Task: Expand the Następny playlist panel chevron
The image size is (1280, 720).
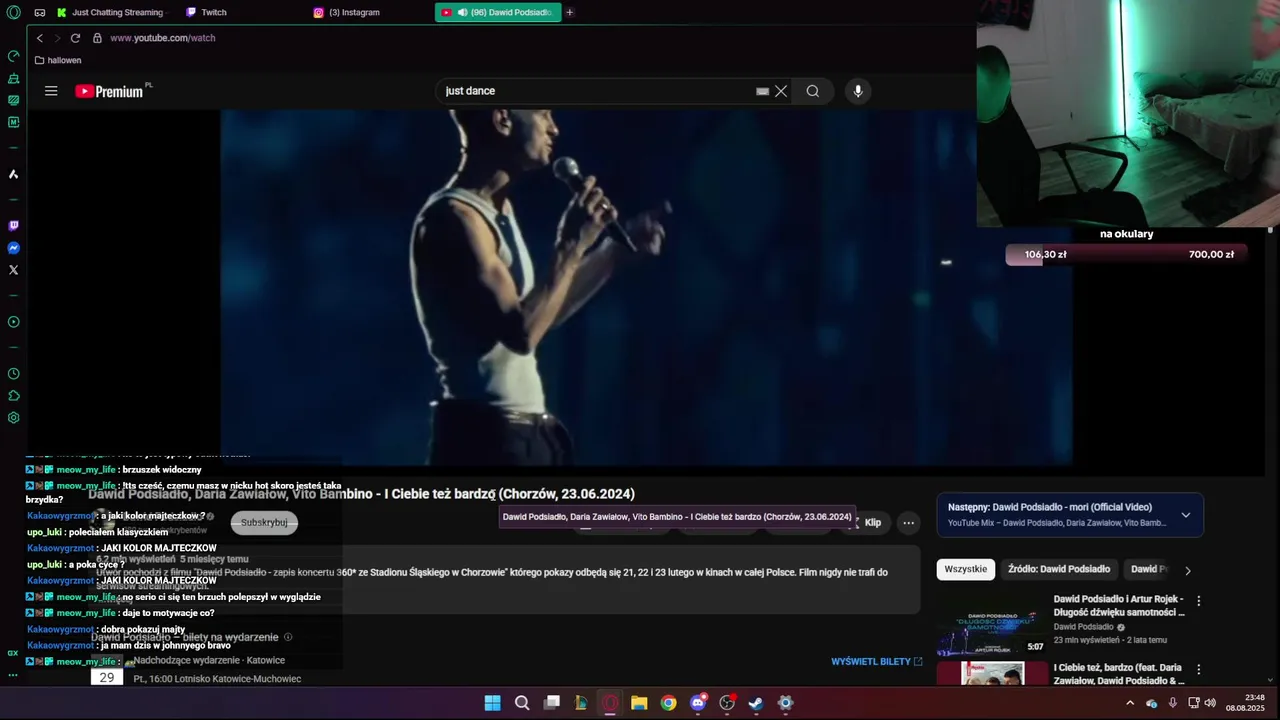Action: point(1185,515)
